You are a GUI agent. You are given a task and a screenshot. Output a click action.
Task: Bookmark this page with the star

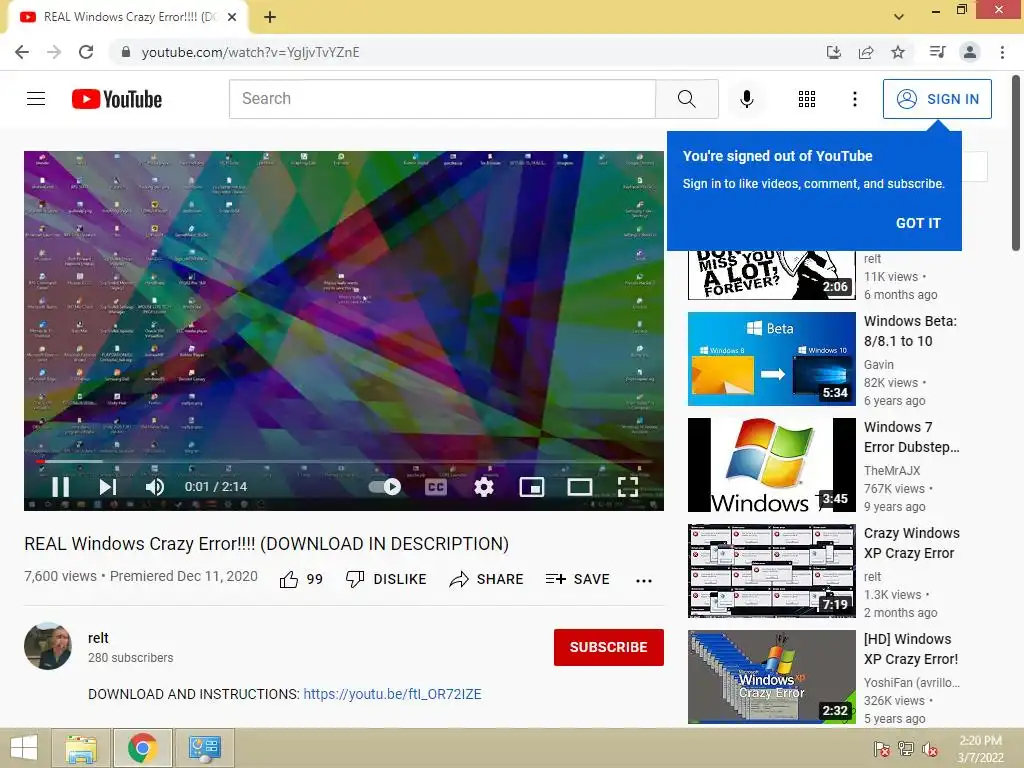pos(898,52)
